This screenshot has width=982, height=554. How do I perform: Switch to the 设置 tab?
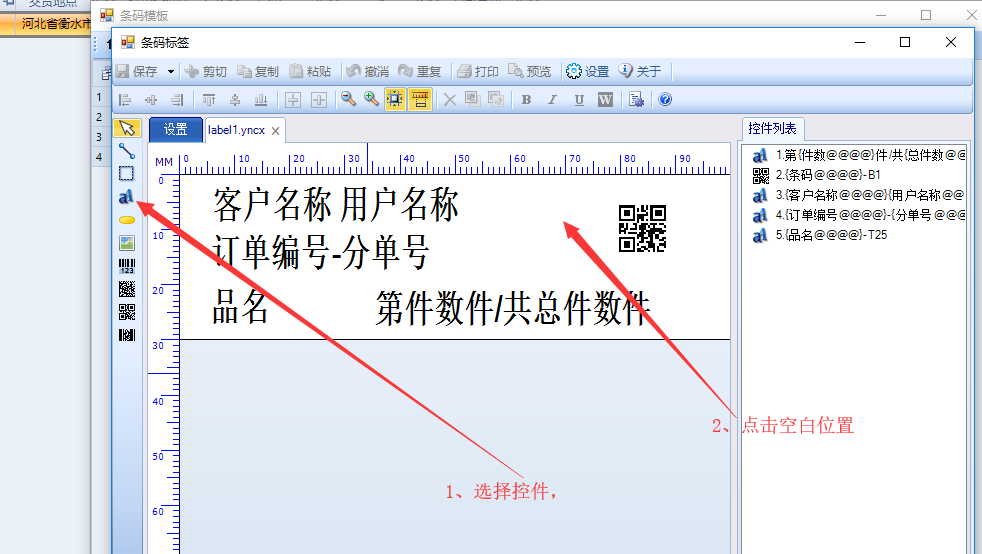[x=175, y=130]
